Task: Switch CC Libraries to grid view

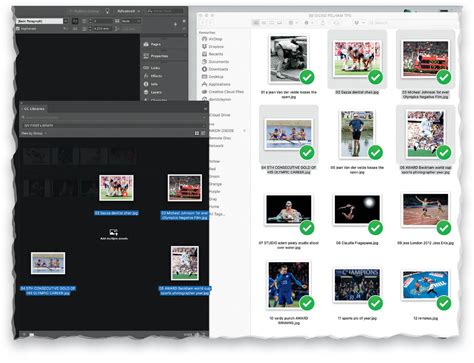Action: (x=197, y=133)
